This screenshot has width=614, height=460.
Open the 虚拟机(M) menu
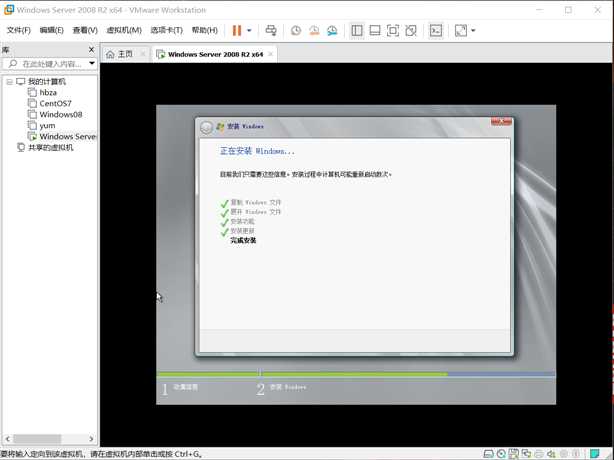coord(124,30)
